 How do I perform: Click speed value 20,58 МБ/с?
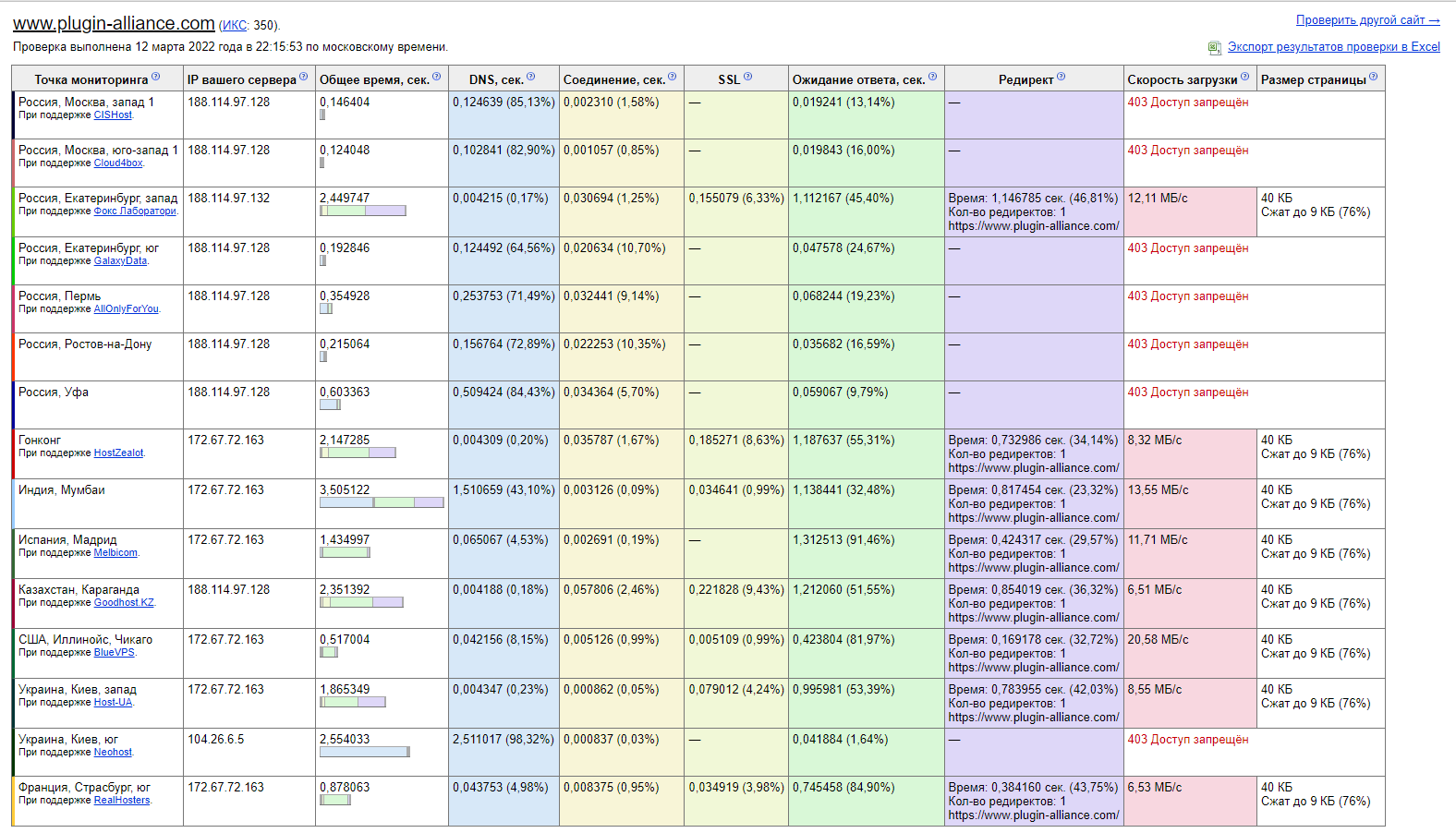coord(1158,639)
